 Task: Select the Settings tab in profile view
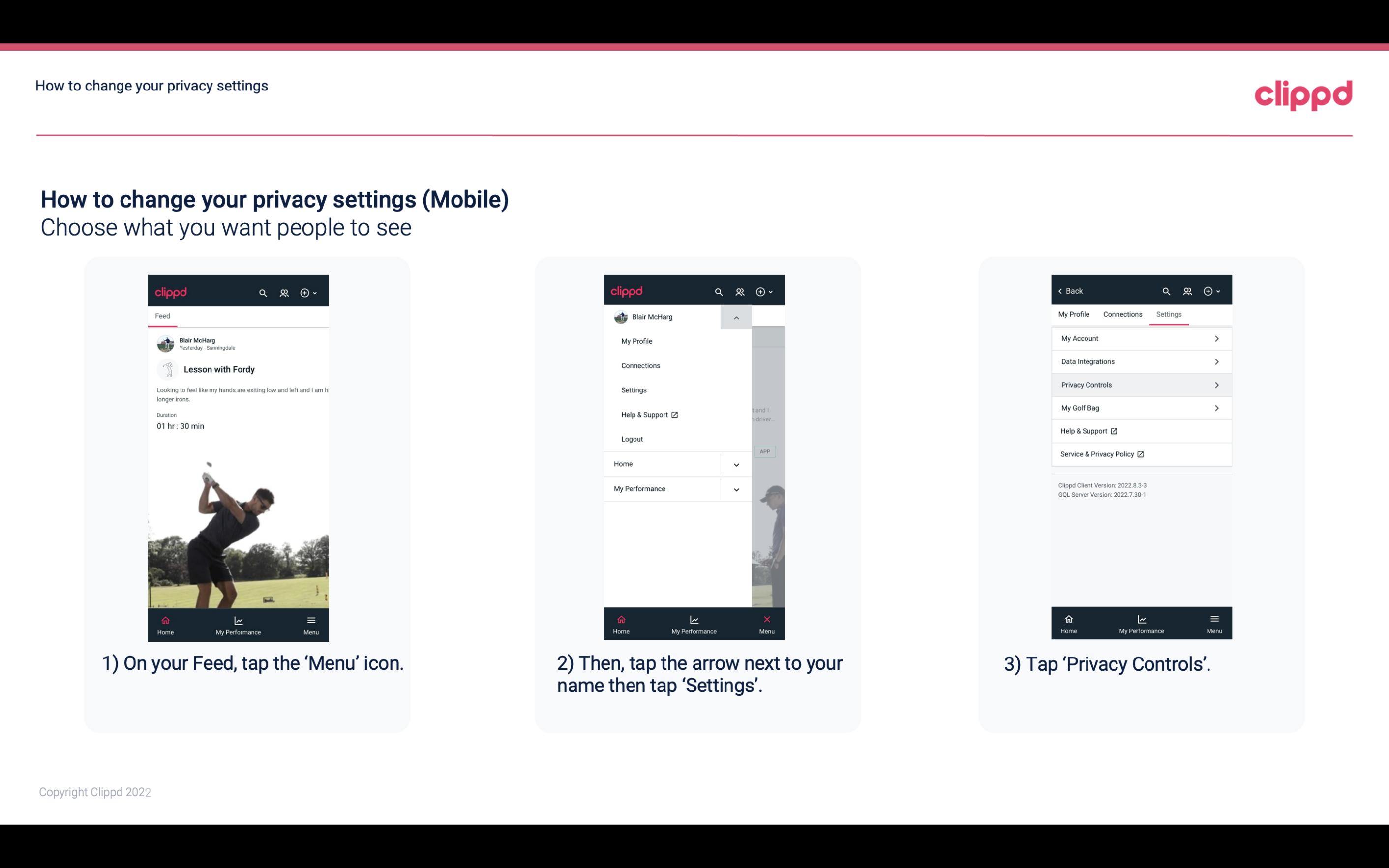point(1169,314)
